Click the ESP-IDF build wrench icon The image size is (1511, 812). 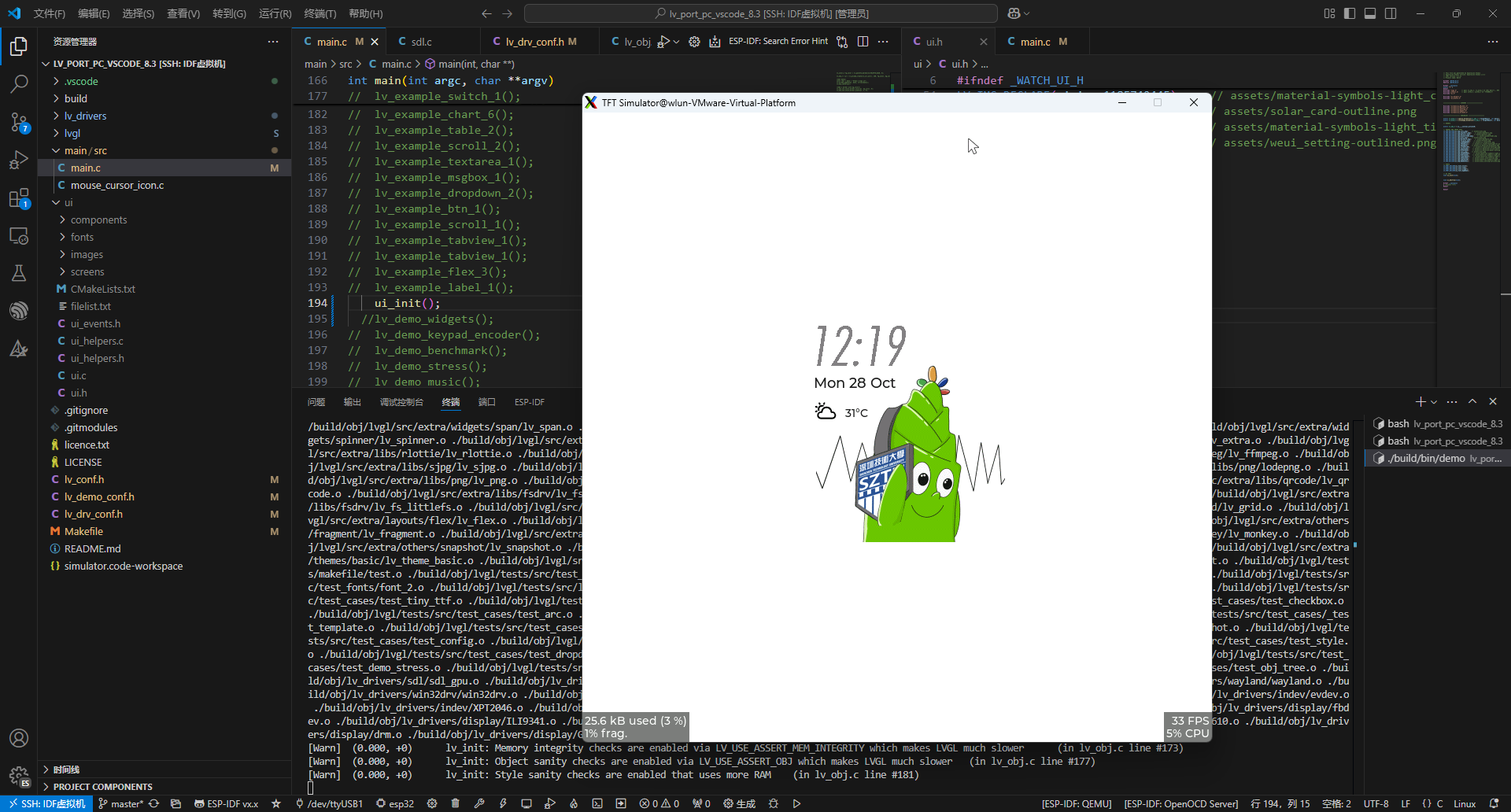point(478,803)
